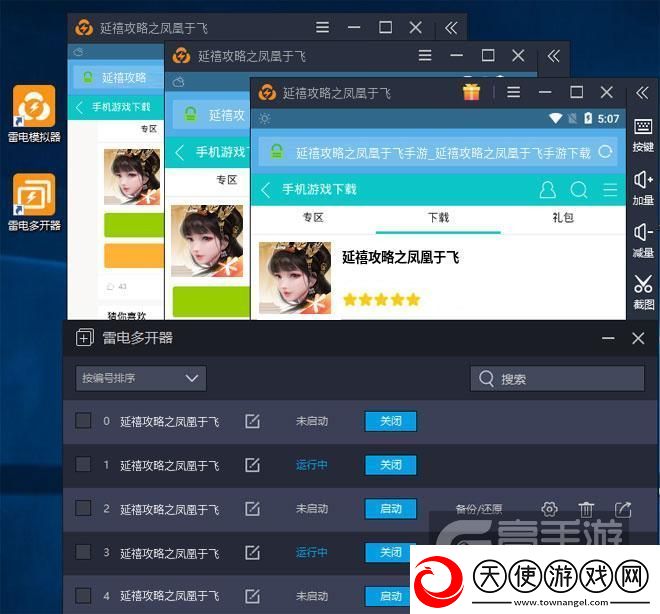The width and height of the screenshot is (660, 614).
Task: Click the Wi-Fi icon in Android status bar
Action: point(555,118)
